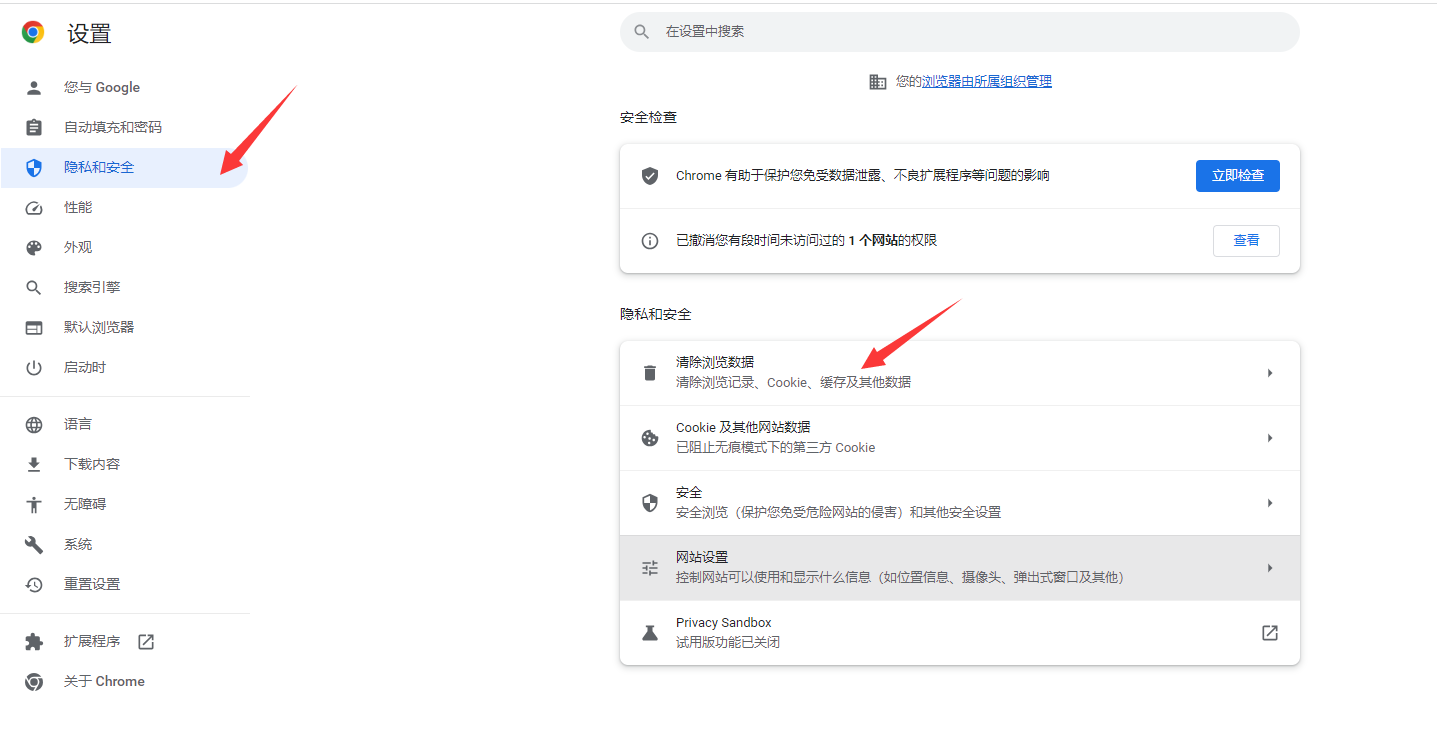
Task: Click the 在设置中搜索 search field
Action: [960, 32]
